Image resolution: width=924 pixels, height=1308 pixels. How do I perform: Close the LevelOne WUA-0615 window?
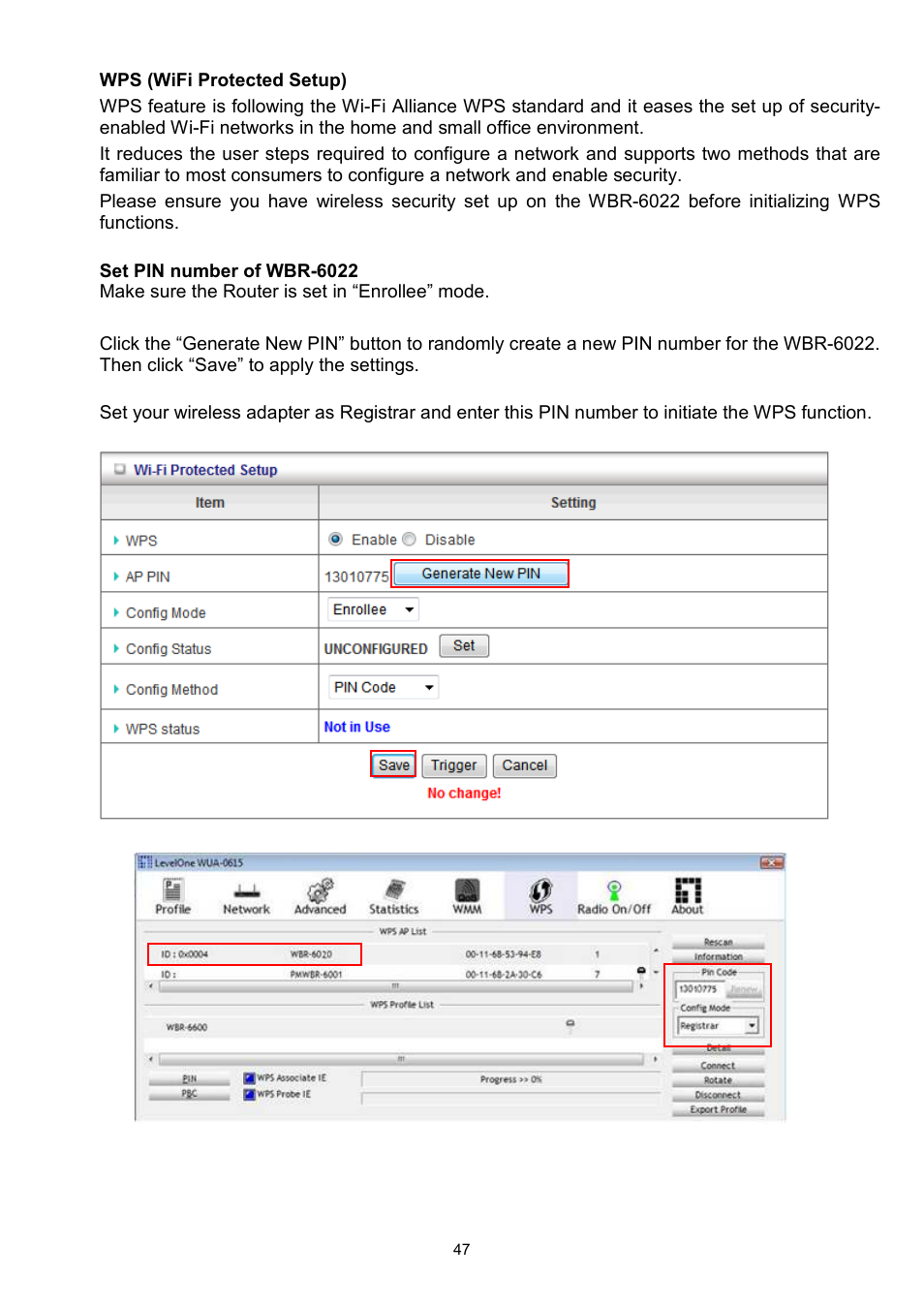(x=771, y=862)
